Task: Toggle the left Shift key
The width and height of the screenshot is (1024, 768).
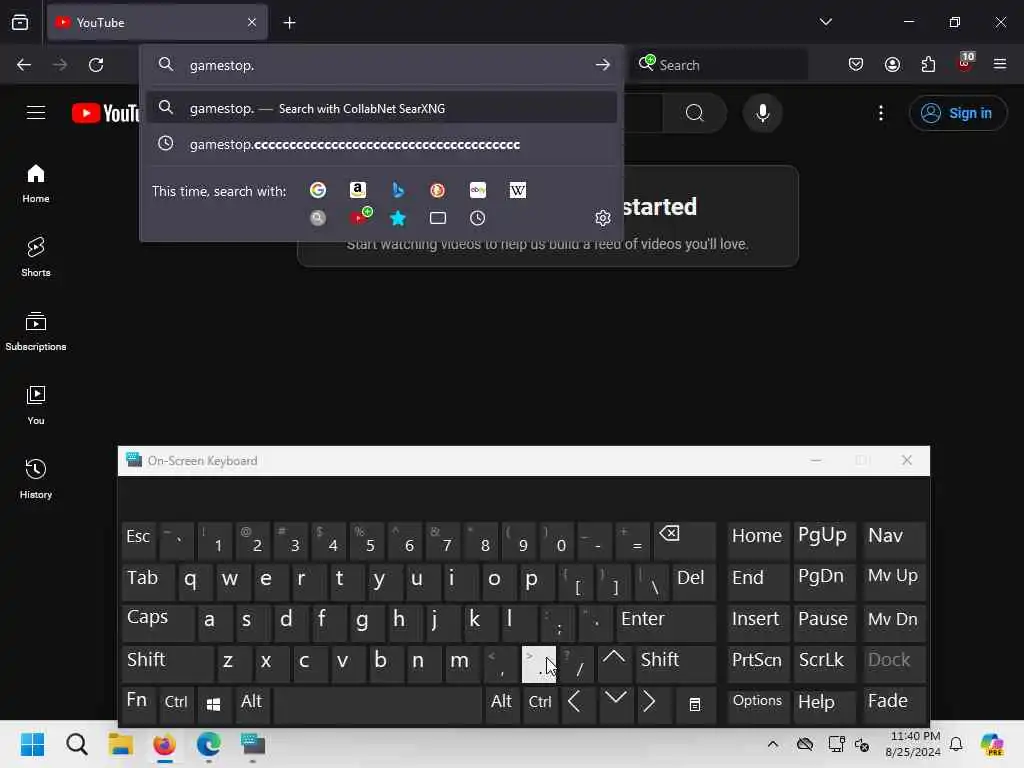Action: pyautogui.click(x=167, y=664)
